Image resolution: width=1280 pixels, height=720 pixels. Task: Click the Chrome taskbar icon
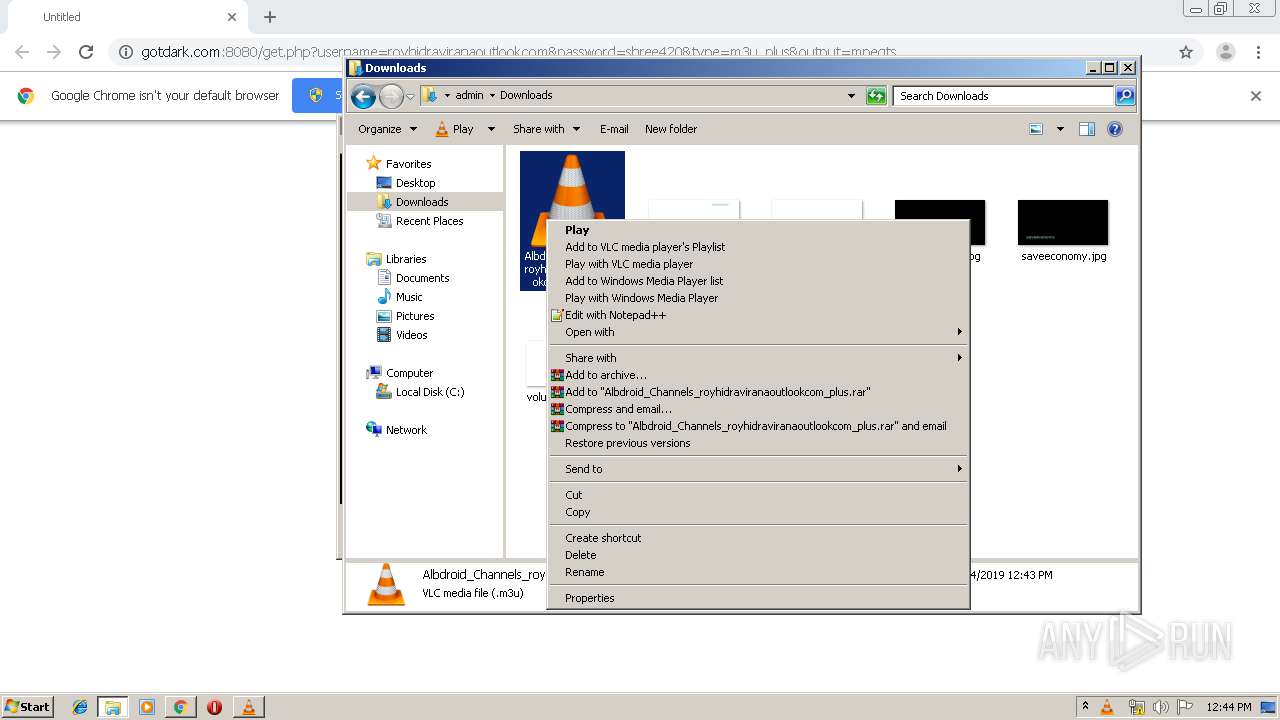point(181,707)
